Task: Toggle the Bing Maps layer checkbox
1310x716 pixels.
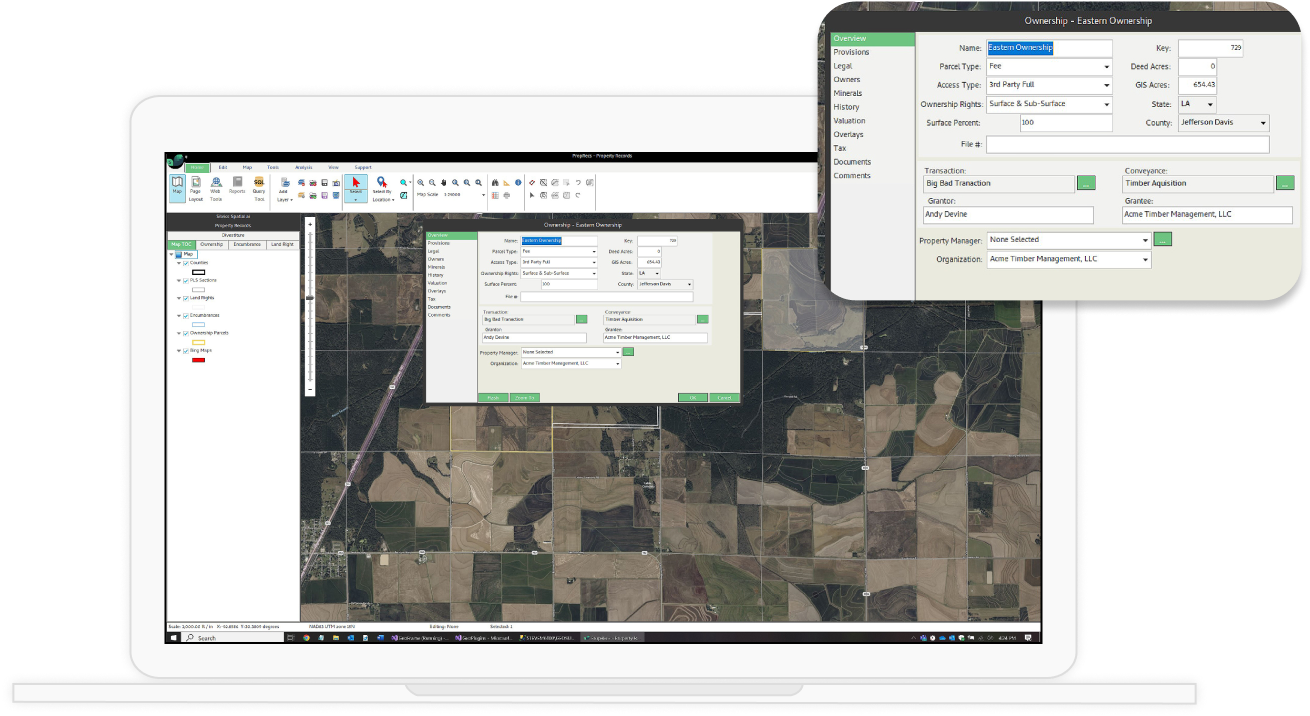Action: click(186, 351)
